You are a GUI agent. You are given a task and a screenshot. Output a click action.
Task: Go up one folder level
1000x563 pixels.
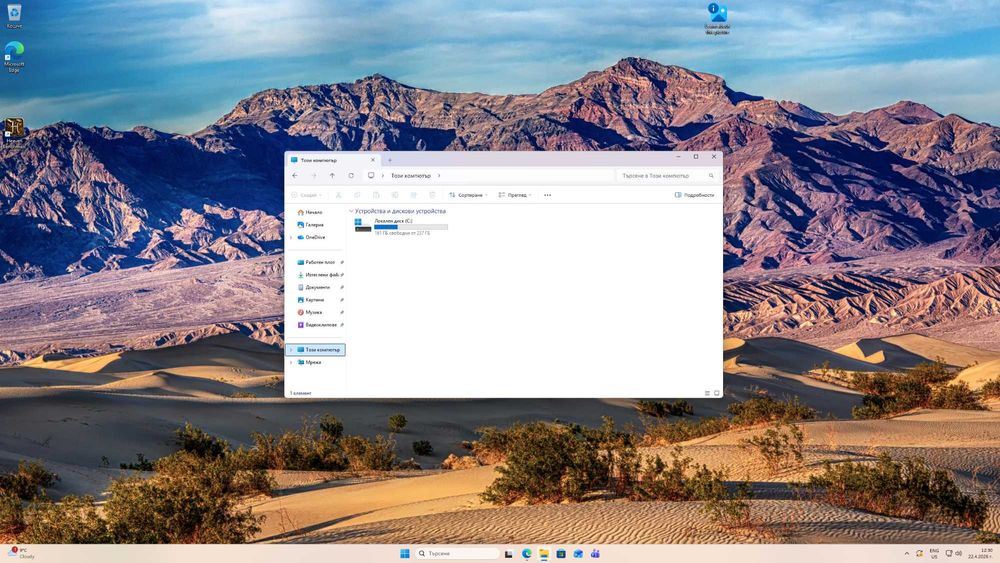tap(332, 175)
